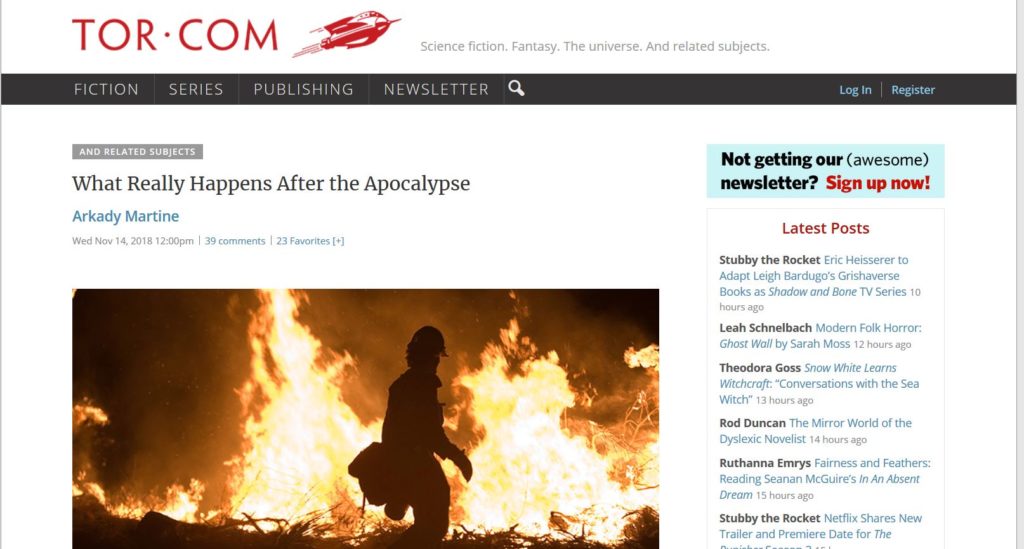Image resolution: width=1024 pixels, height=549 pixels.
Task: Click the red rocket logo
Action: [x=346, y=33]
